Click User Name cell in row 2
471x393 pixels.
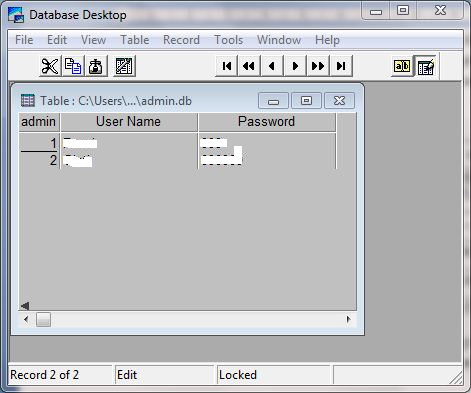tap(129, 160)
